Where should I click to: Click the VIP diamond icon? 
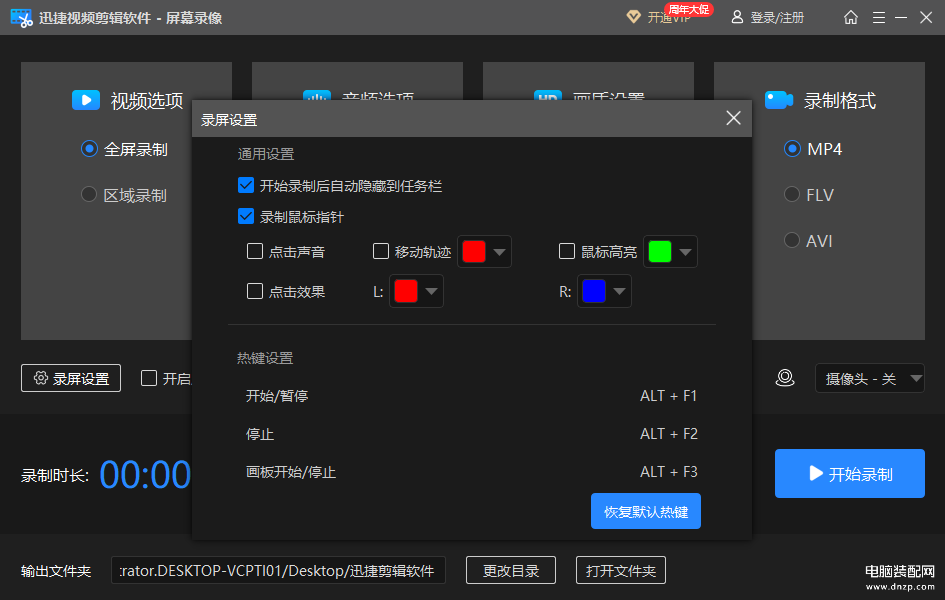tap(633, 16)
